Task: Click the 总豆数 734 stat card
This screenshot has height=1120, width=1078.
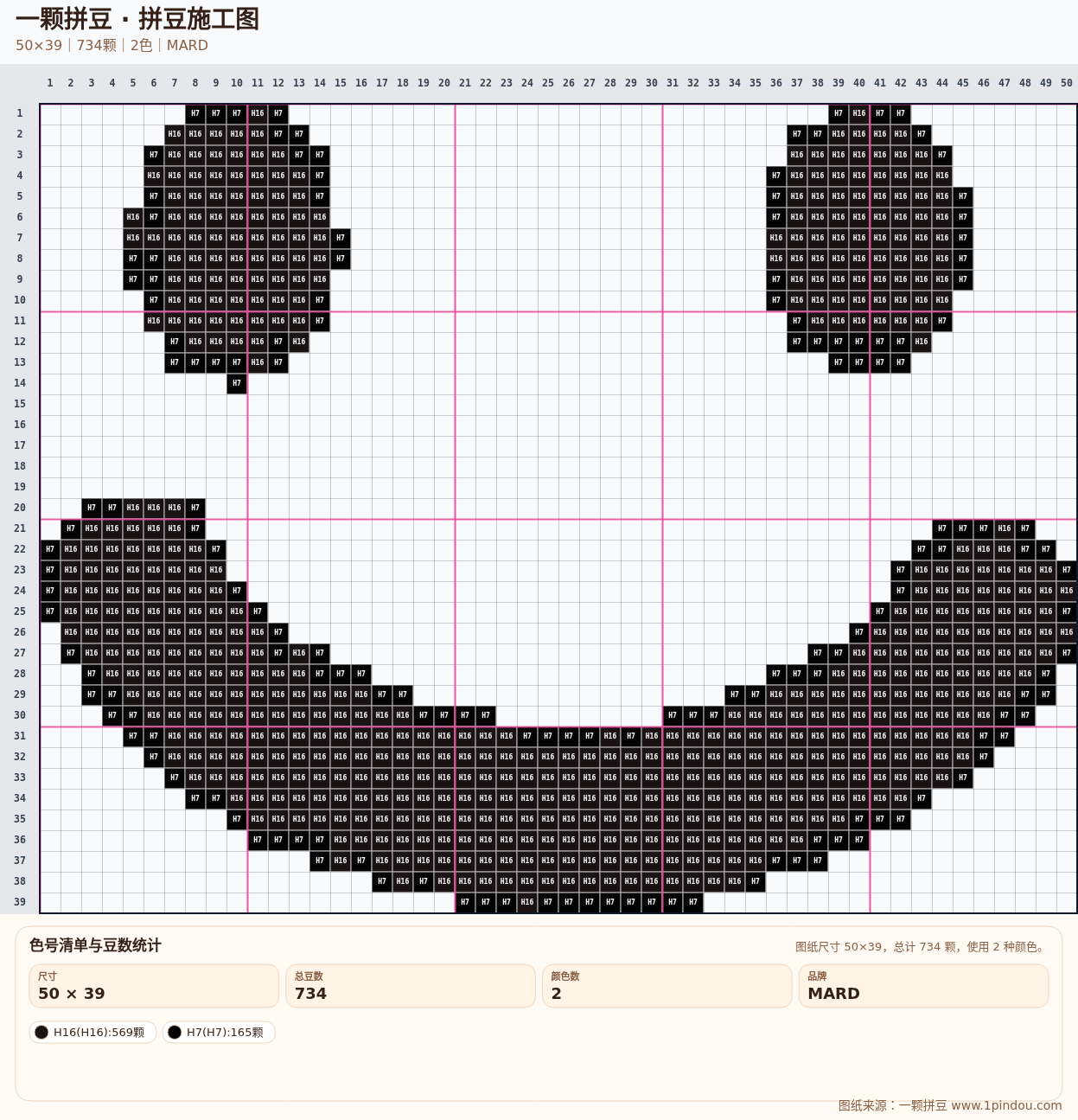Action: pos(411,986)
